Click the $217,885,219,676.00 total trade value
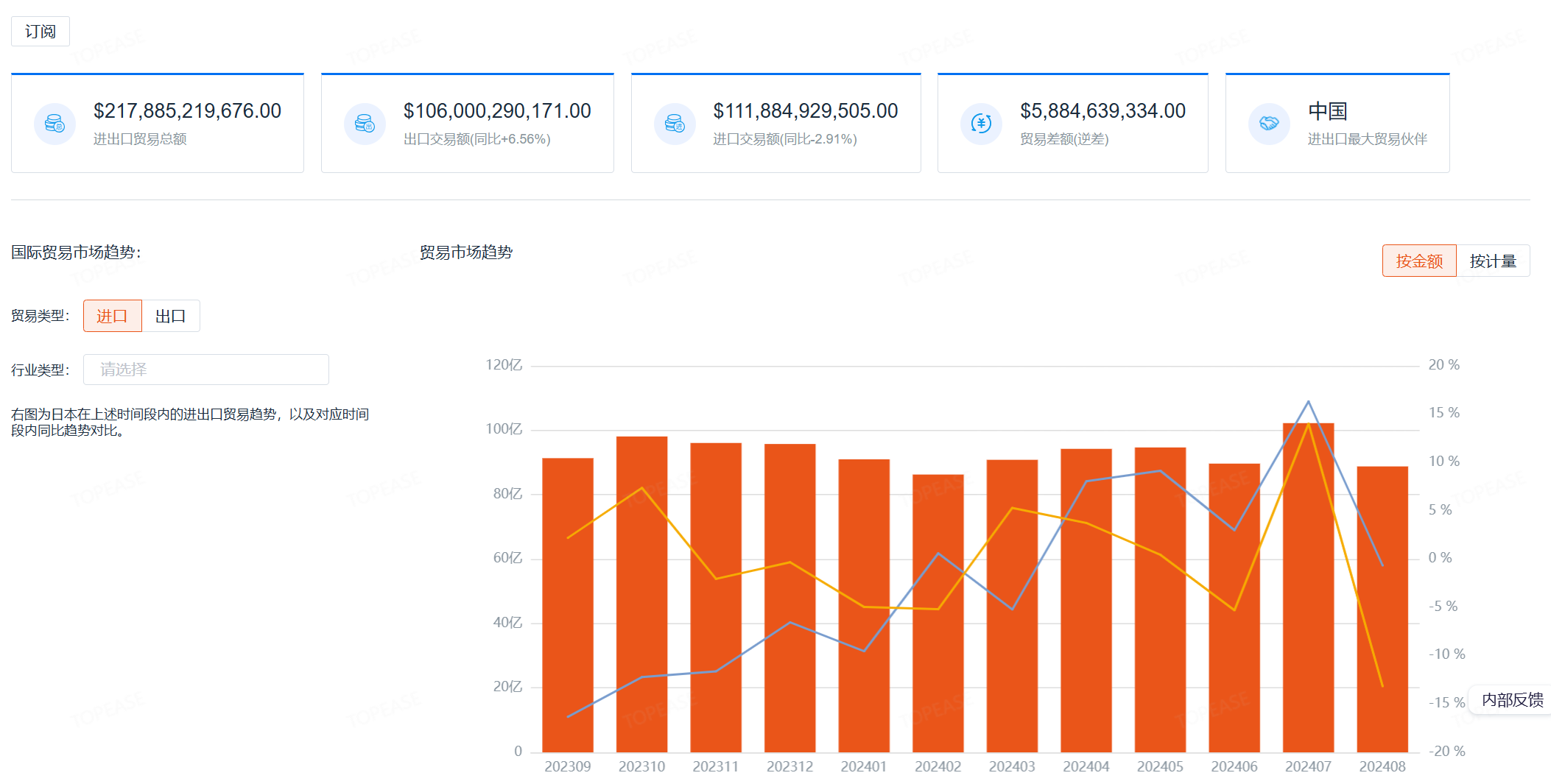The width and height of the screenshot is (1551, 784). [187, 111]
